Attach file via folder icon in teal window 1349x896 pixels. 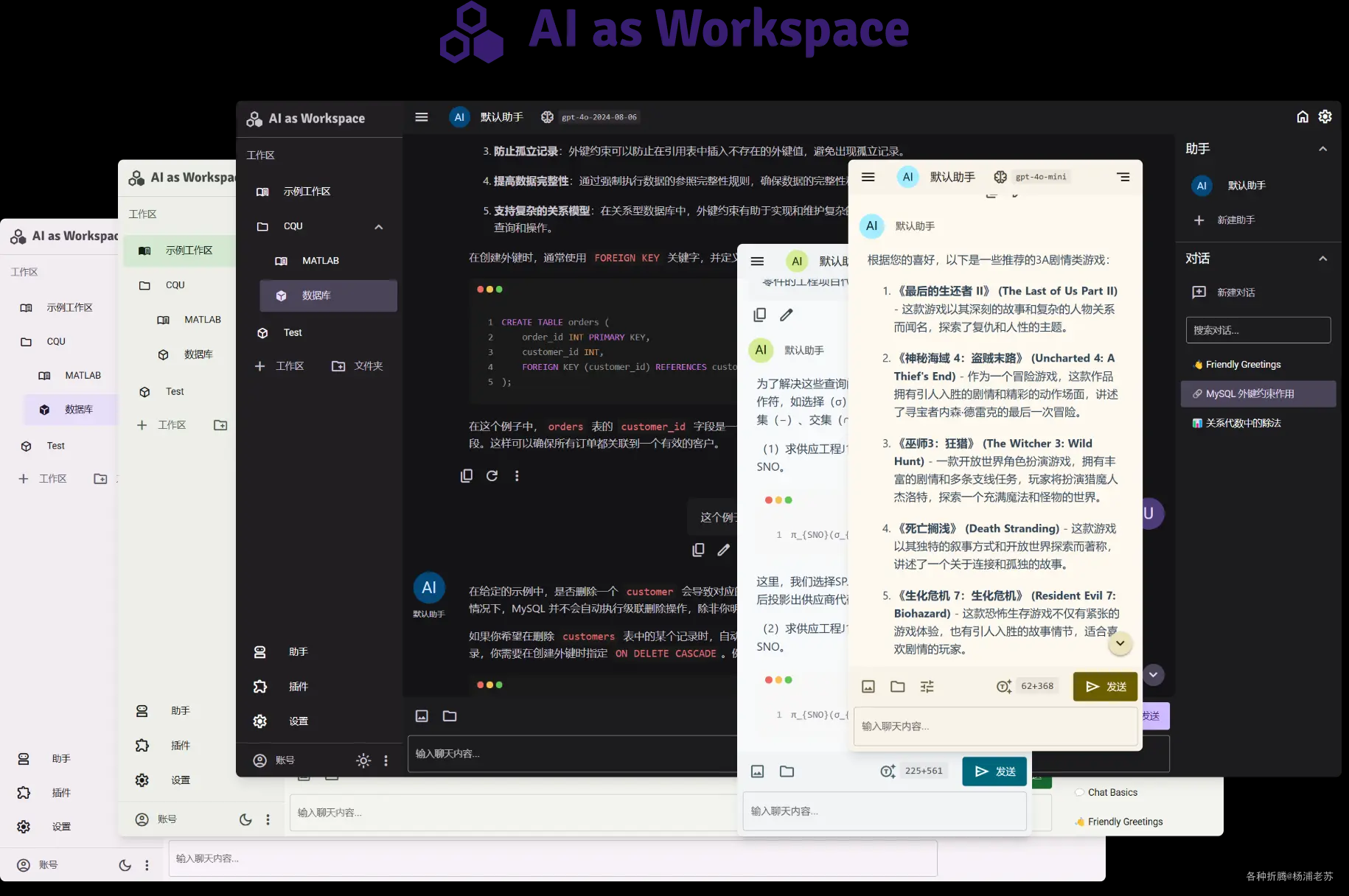(x=787, y=771)
